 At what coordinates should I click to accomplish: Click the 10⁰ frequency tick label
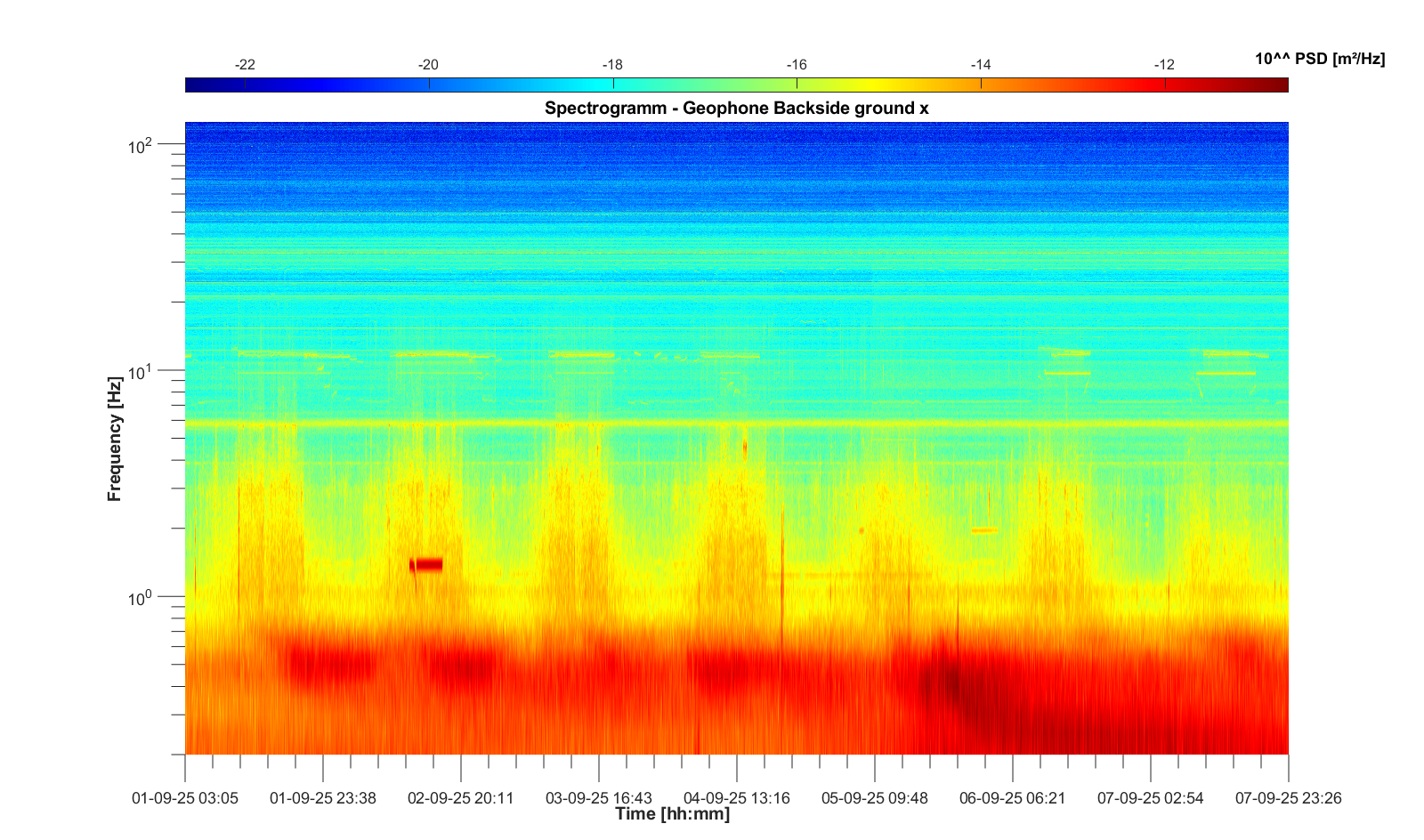141,598
